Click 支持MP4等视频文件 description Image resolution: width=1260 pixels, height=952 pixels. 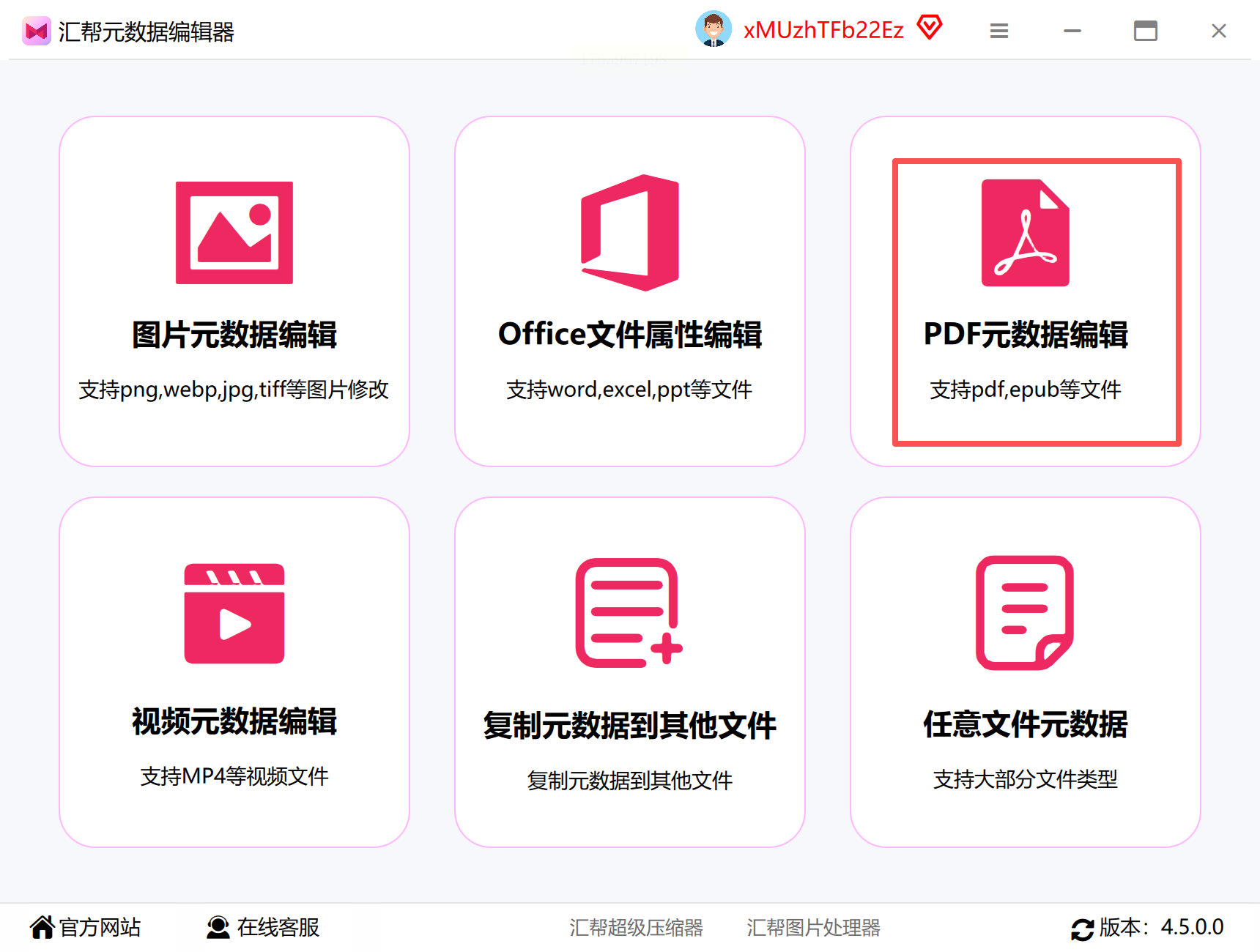pos(234,776)
